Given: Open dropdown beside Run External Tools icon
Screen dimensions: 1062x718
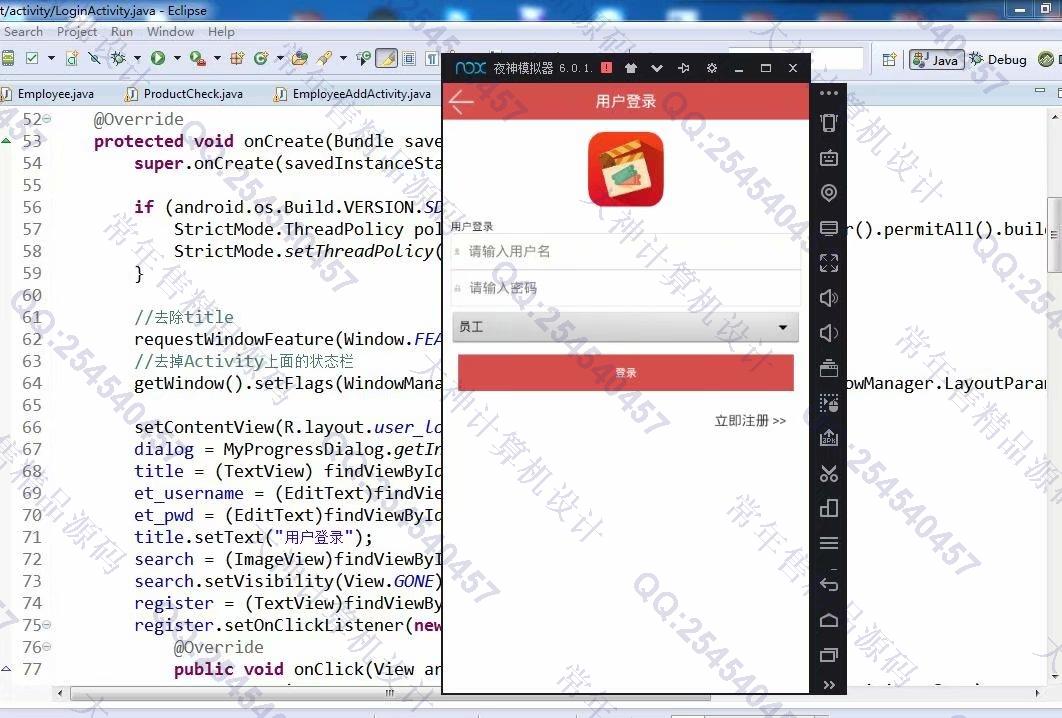Looking at the screenshot, I should point(217,58).
